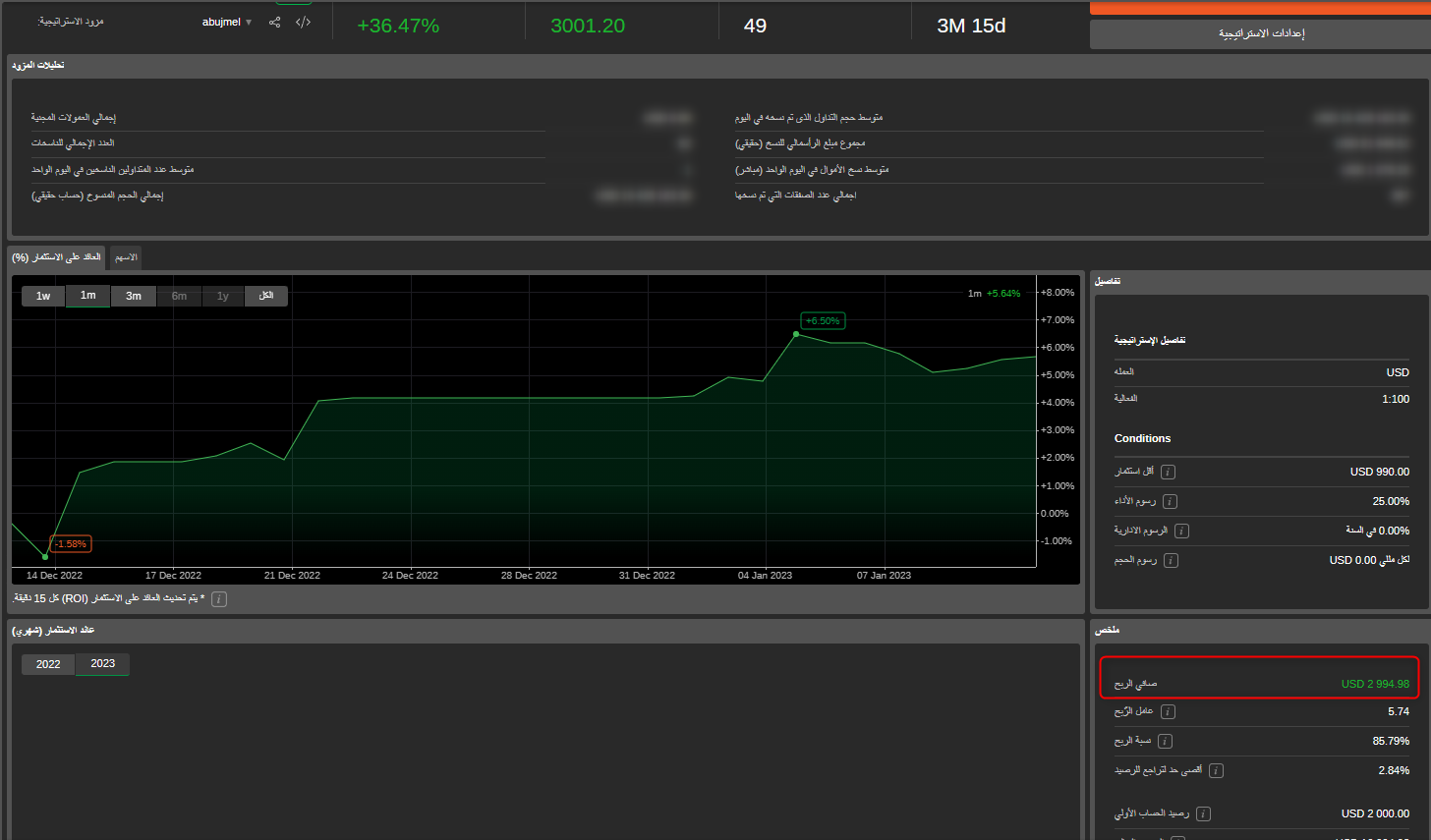
Task: Click the 85.79% win ratio value
Action: coord(1391,741)
